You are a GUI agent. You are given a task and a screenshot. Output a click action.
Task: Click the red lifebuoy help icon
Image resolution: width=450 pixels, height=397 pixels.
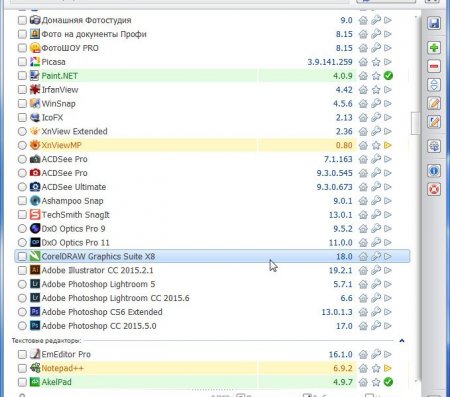[x=434, y=189]
